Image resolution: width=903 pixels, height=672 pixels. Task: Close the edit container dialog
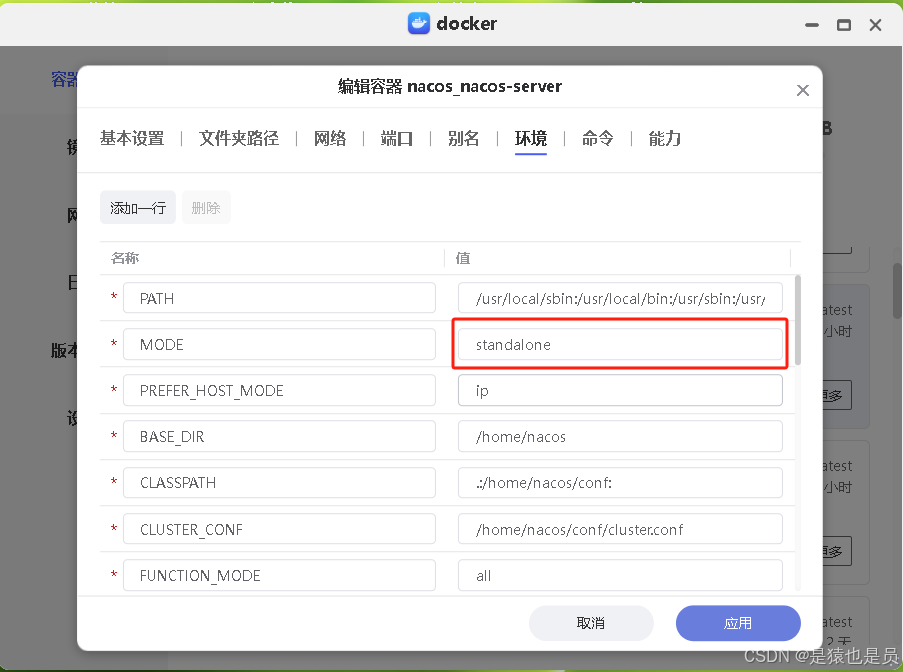click(802, 90)
